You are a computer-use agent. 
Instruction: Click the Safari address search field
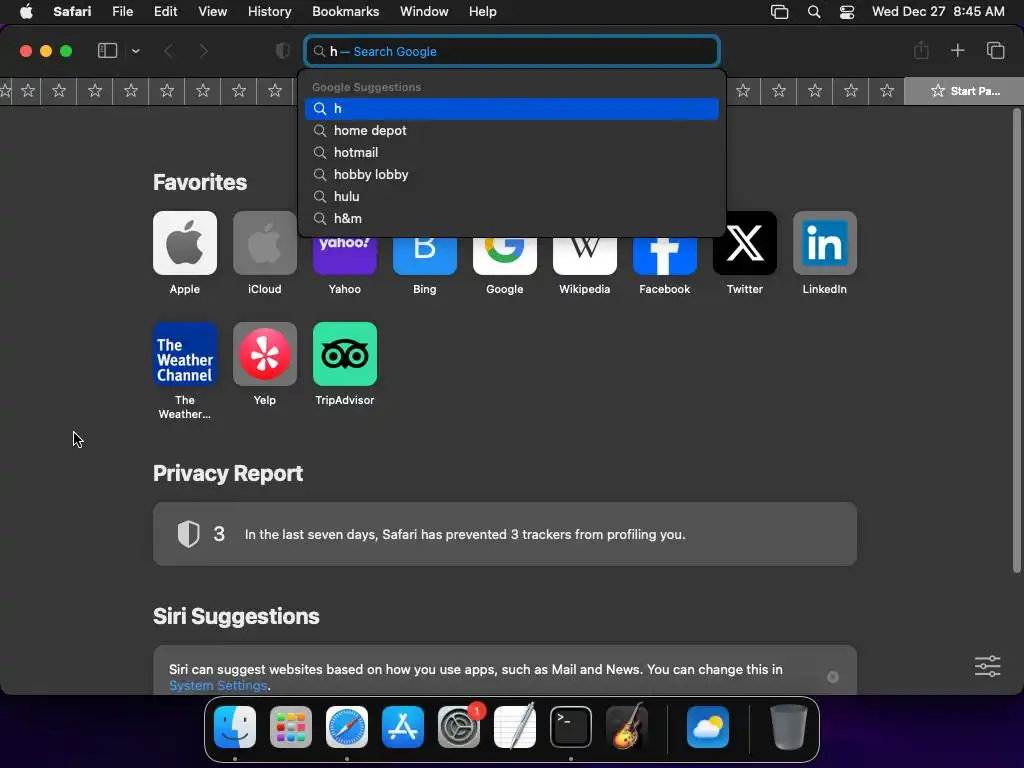coord(512,51)
